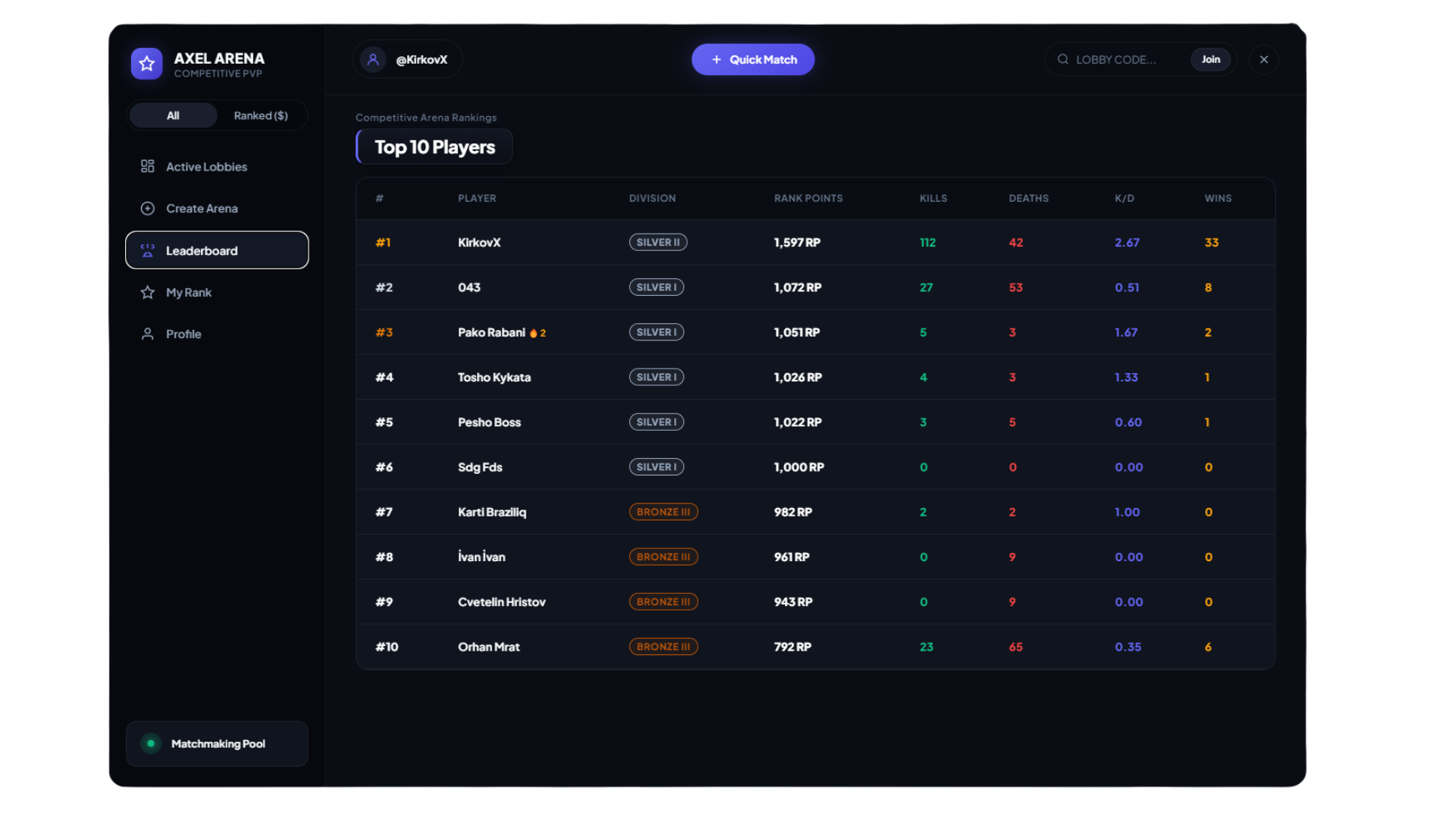
Task: Click the green Matchmaking Pool status dot
Action: (151, 743)
